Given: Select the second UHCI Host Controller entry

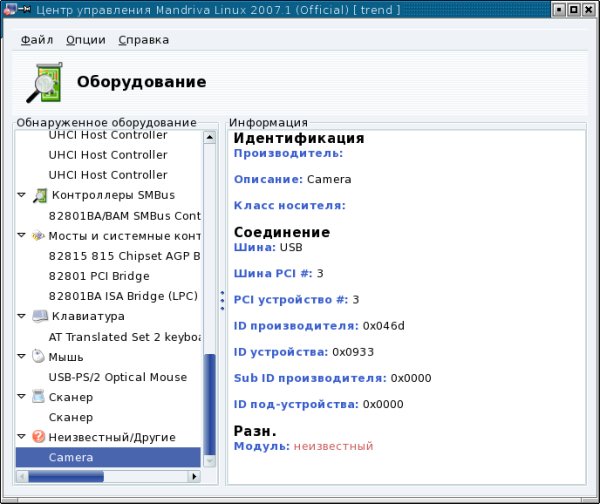Looking at the screenshot, I should [x=108, y=155].
